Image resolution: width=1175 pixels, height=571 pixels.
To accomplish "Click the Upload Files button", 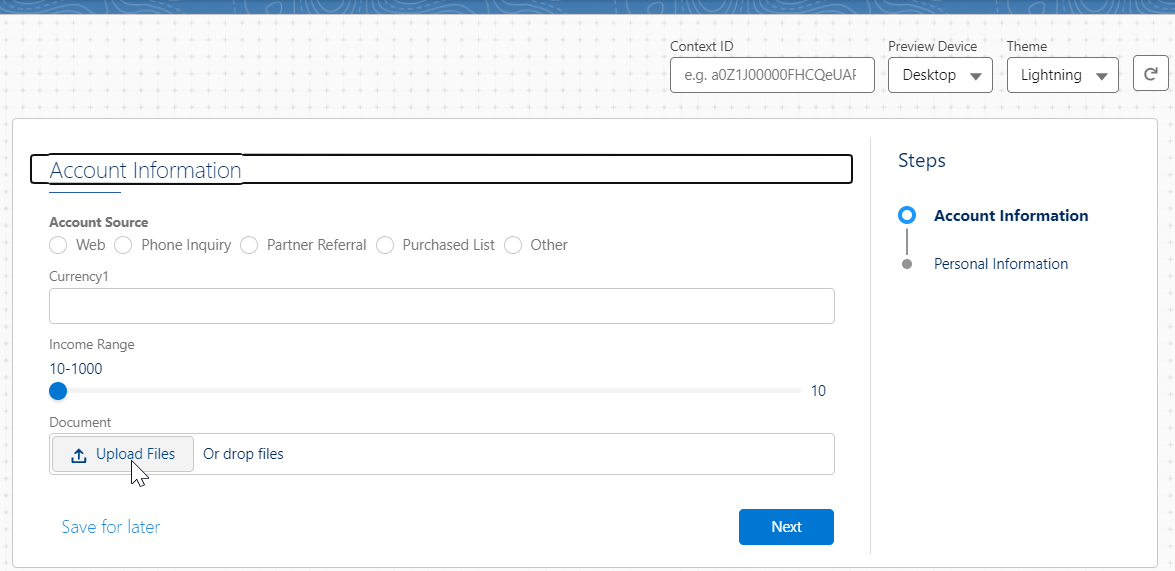I will (x=123, y=454).
